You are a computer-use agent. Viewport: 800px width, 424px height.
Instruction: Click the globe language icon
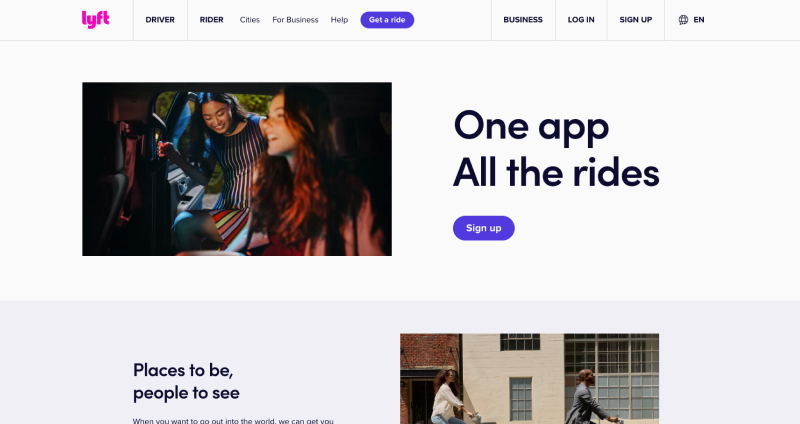683,20
